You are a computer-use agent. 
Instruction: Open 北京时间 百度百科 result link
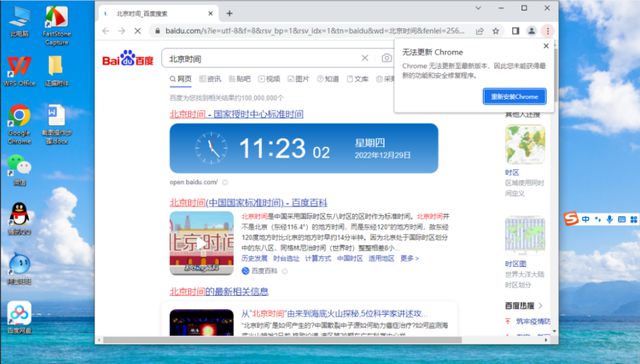248,202
